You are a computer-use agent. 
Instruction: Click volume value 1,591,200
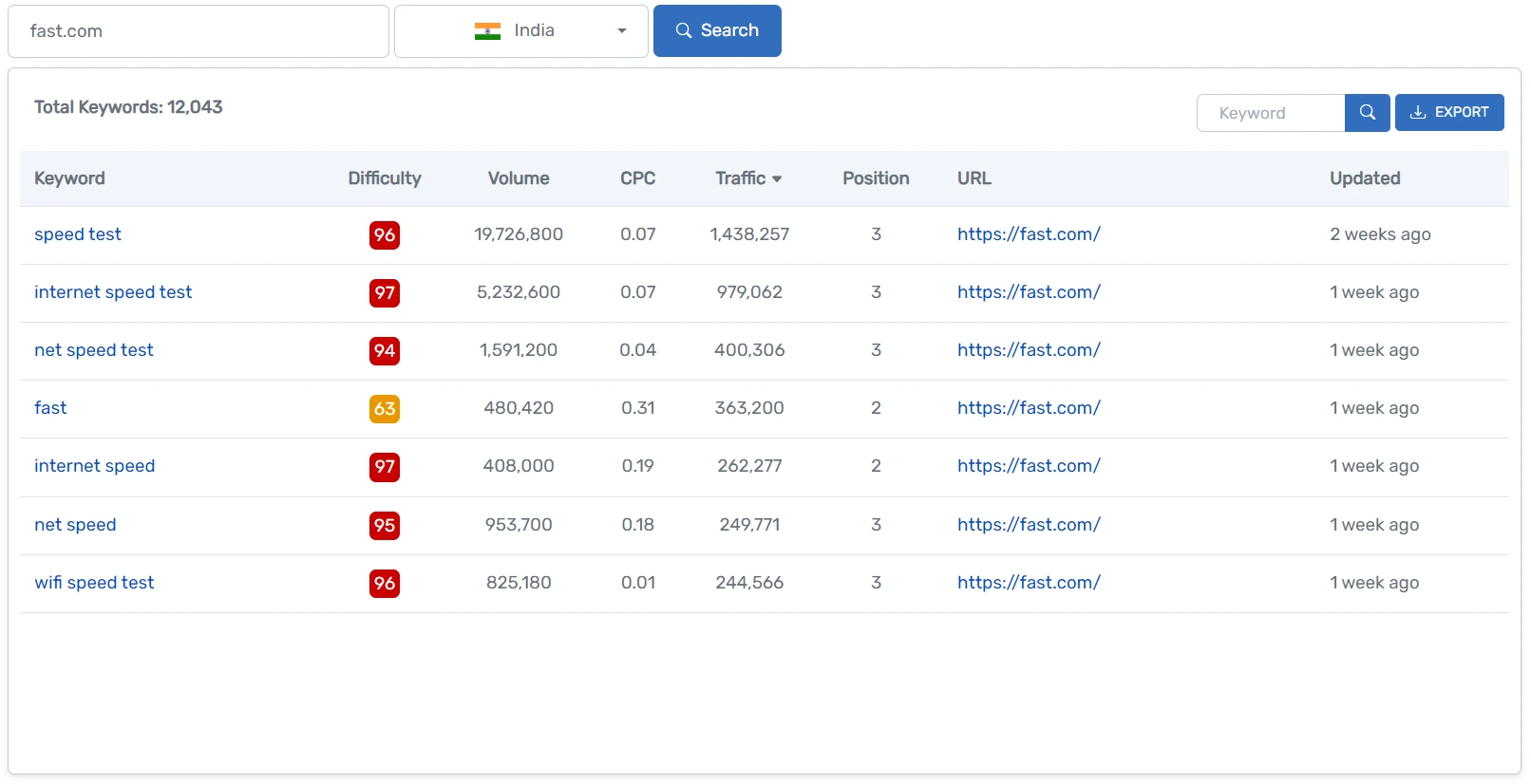[x=519, y=350]
